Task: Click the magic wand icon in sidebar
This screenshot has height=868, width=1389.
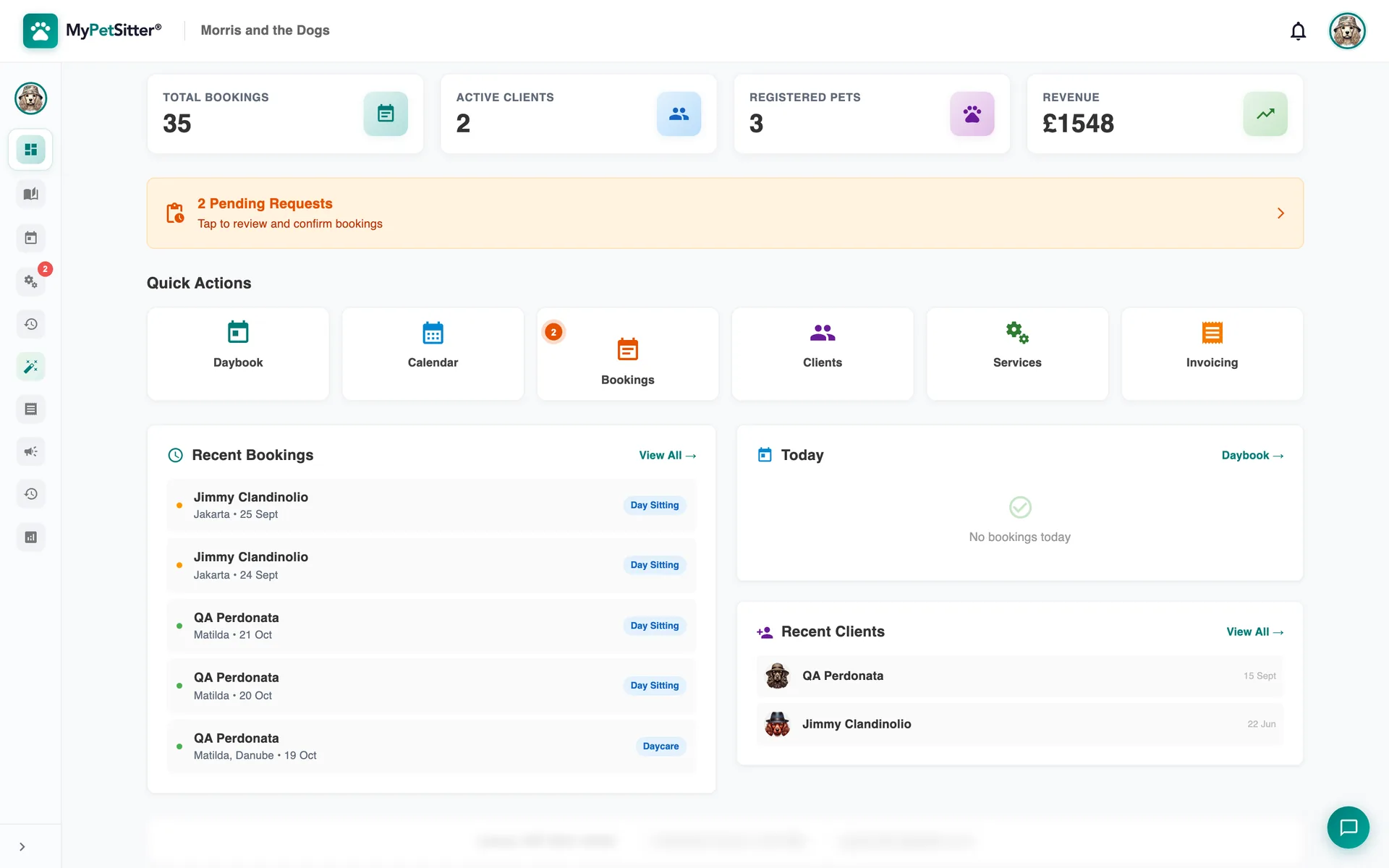Action: (x=30, y=367)
